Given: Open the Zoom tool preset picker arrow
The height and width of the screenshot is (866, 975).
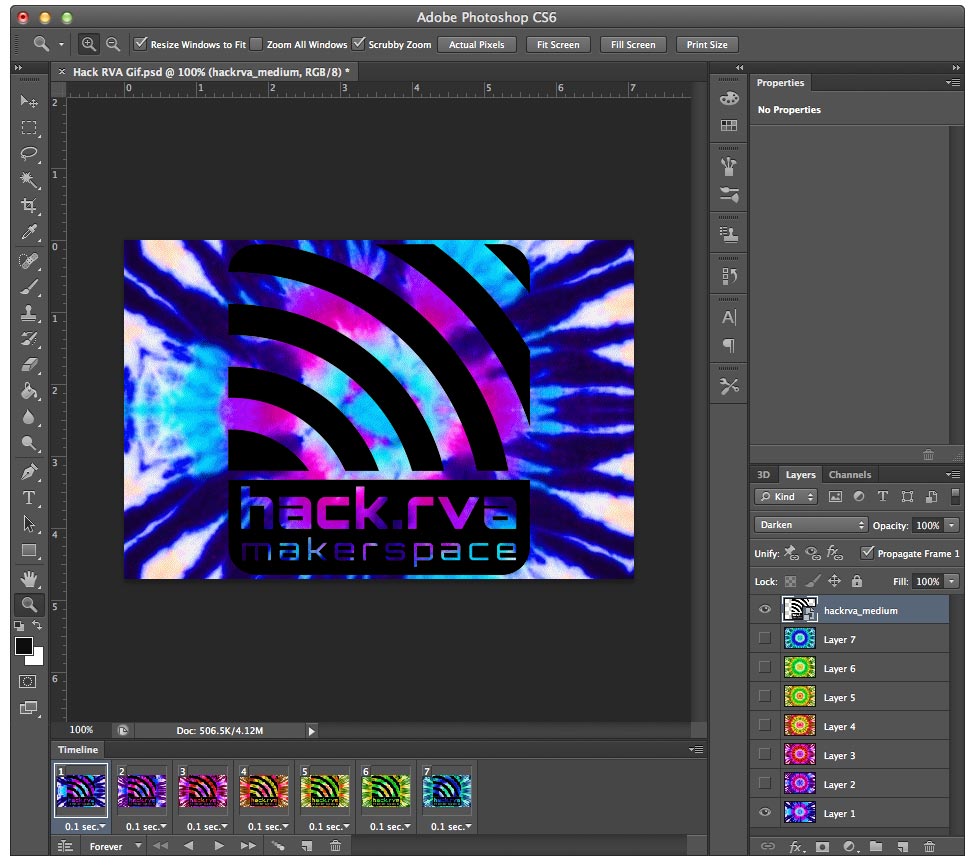Looking at the screenshot, I should click(x=61, y=44).
